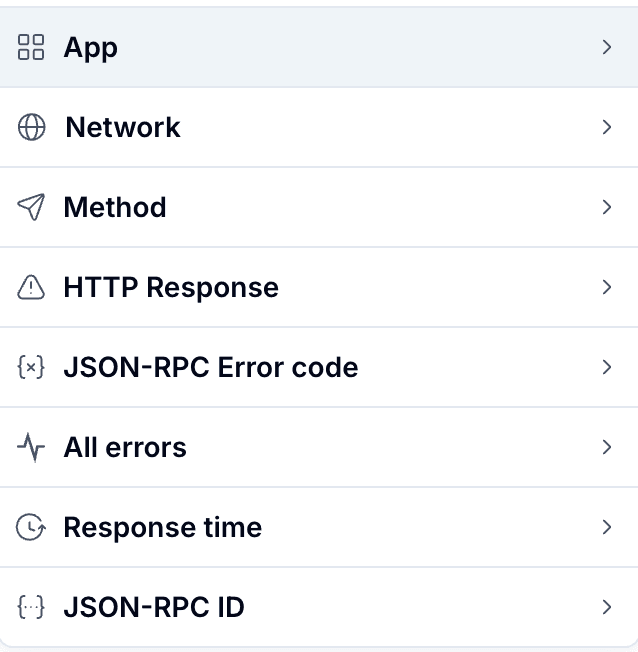This screenshot has height=652, width=638.
Task: Click the Response time clock icon
Action: click(32, 527)
